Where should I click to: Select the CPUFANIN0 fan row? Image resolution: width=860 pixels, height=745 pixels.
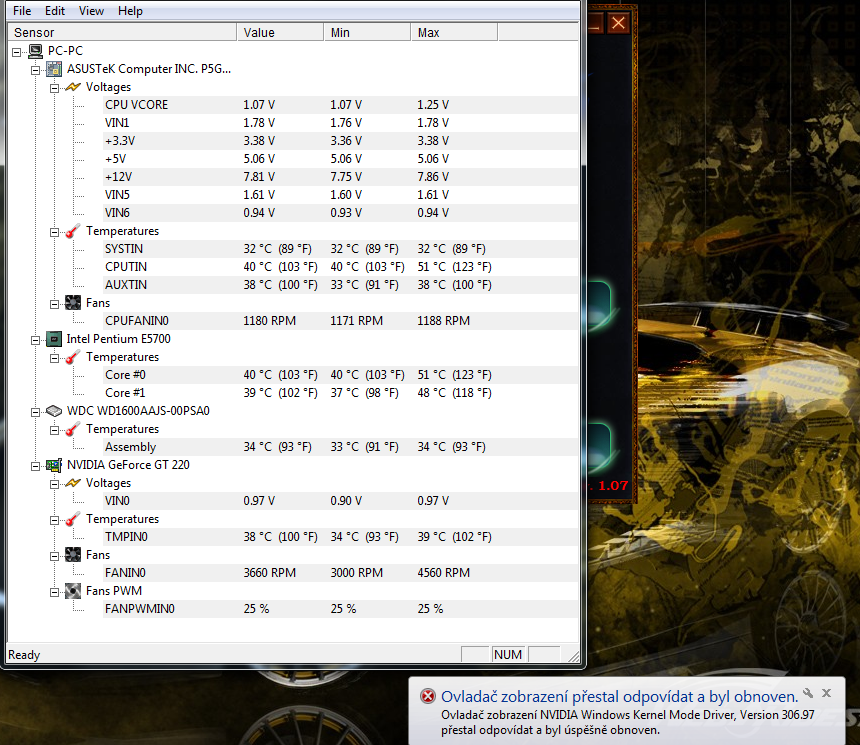coord(340,321)
